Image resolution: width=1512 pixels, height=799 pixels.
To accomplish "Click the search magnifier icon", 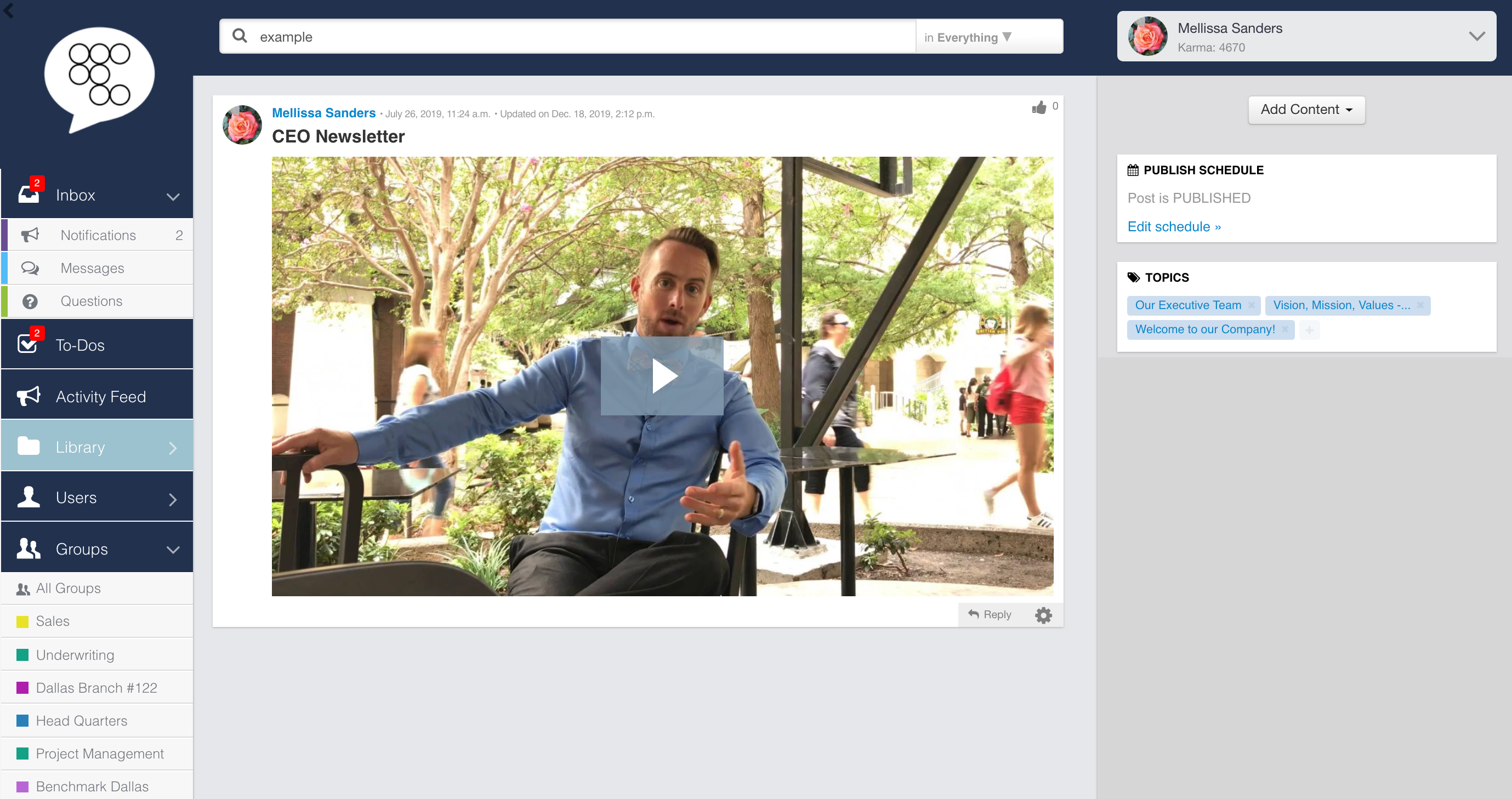I will click(x=240, y=36).
